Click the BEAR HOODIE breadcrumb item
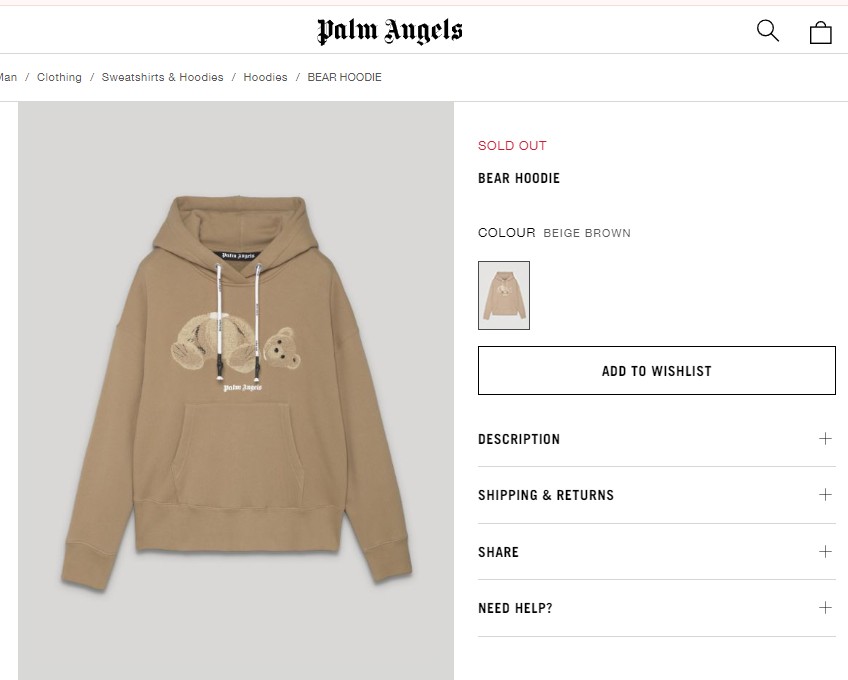 (x=344, y=77)
